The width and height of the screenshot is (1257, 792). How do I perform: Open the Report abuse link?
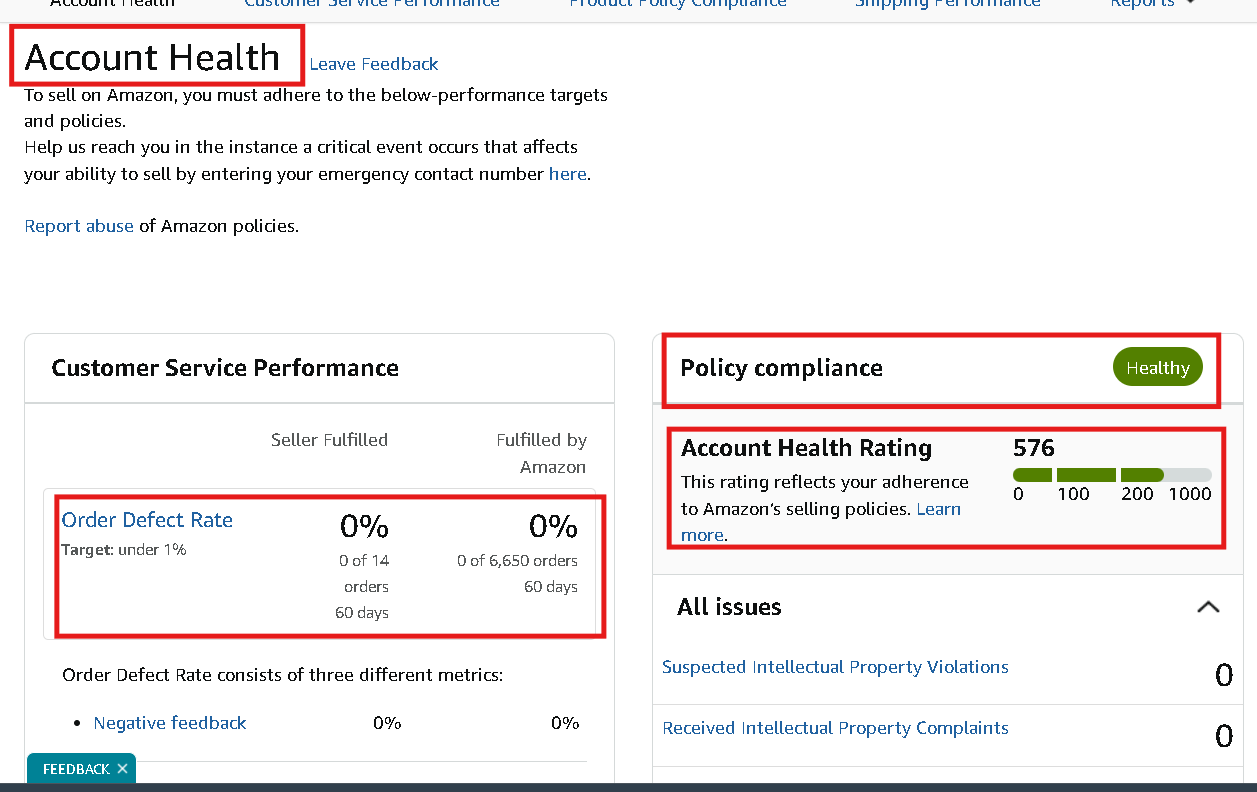(x=79, y=226)
